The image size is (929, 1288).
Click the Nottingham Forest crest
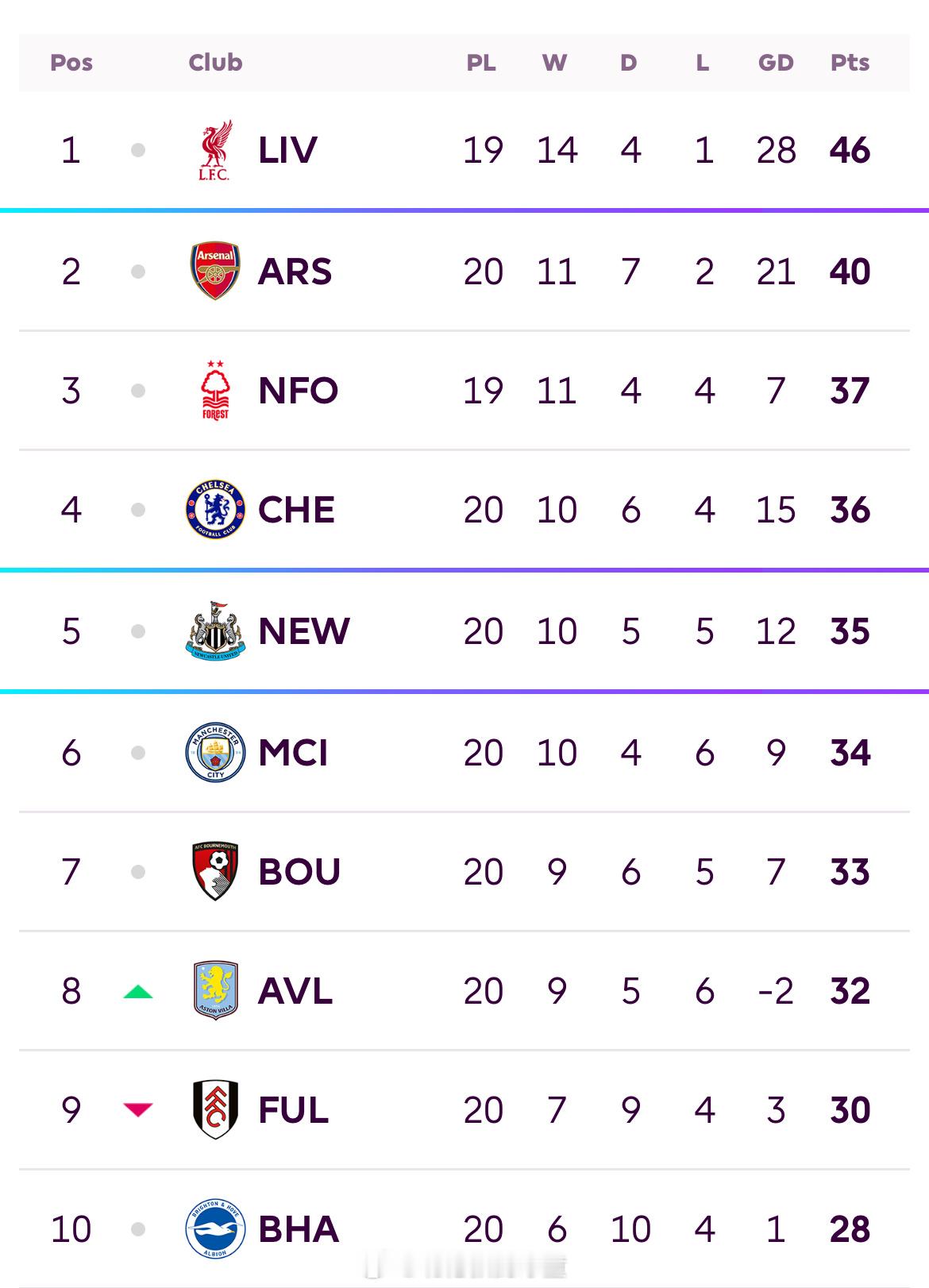pos(215,390)
